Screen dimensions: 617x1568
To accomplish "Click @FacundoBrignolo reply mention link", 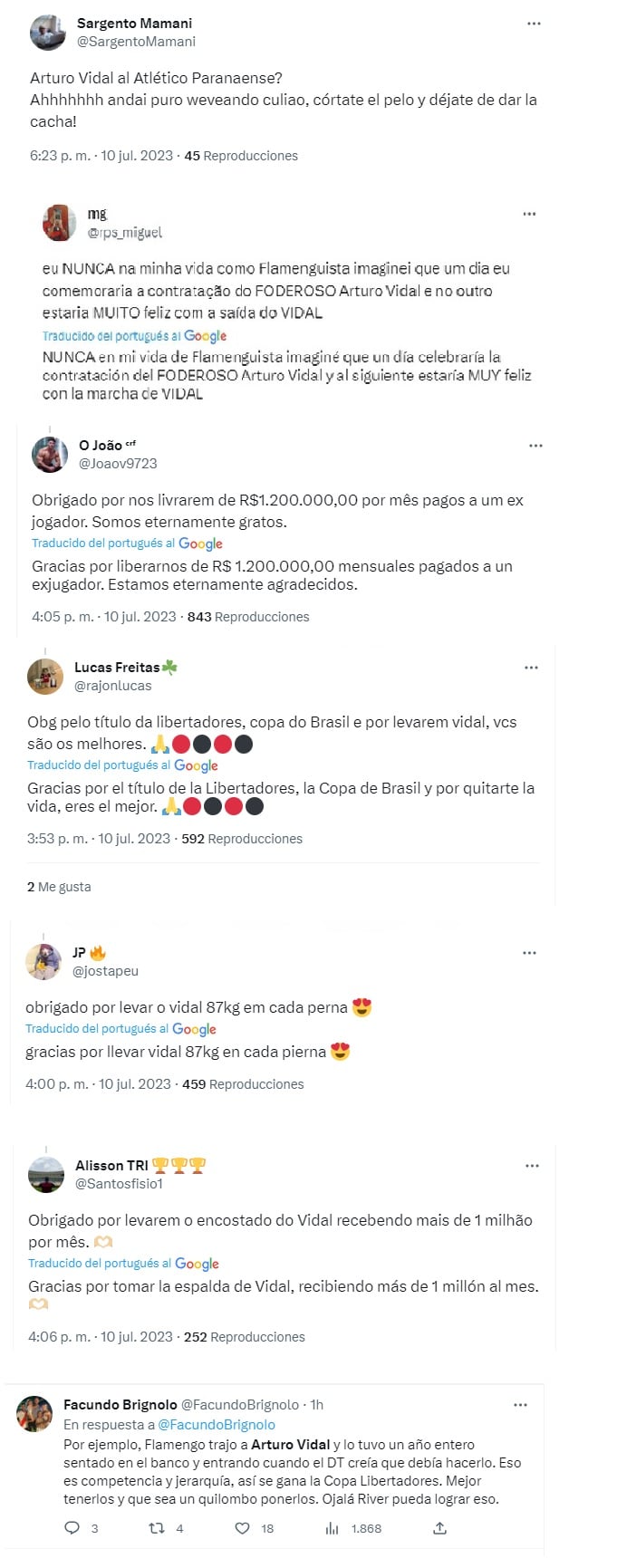I will [x=217, y=1425].
